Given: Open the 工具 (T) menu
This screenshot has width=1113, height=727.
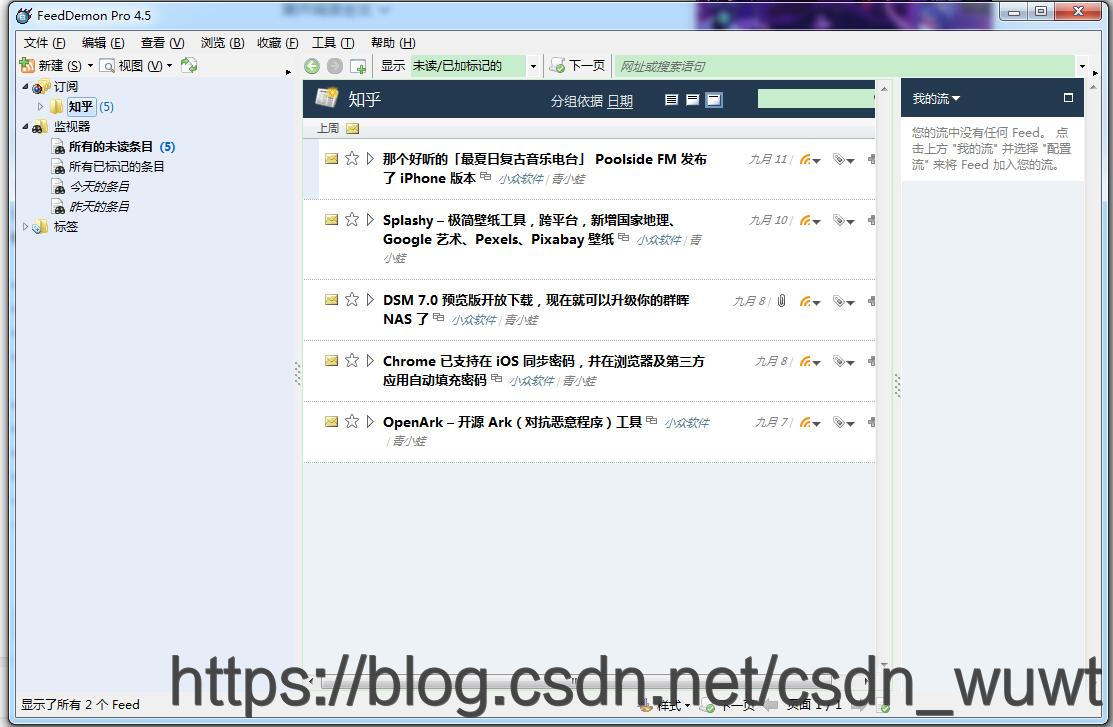Looking at the screenshot, I should pyautogui.click(x=333, y=43).
